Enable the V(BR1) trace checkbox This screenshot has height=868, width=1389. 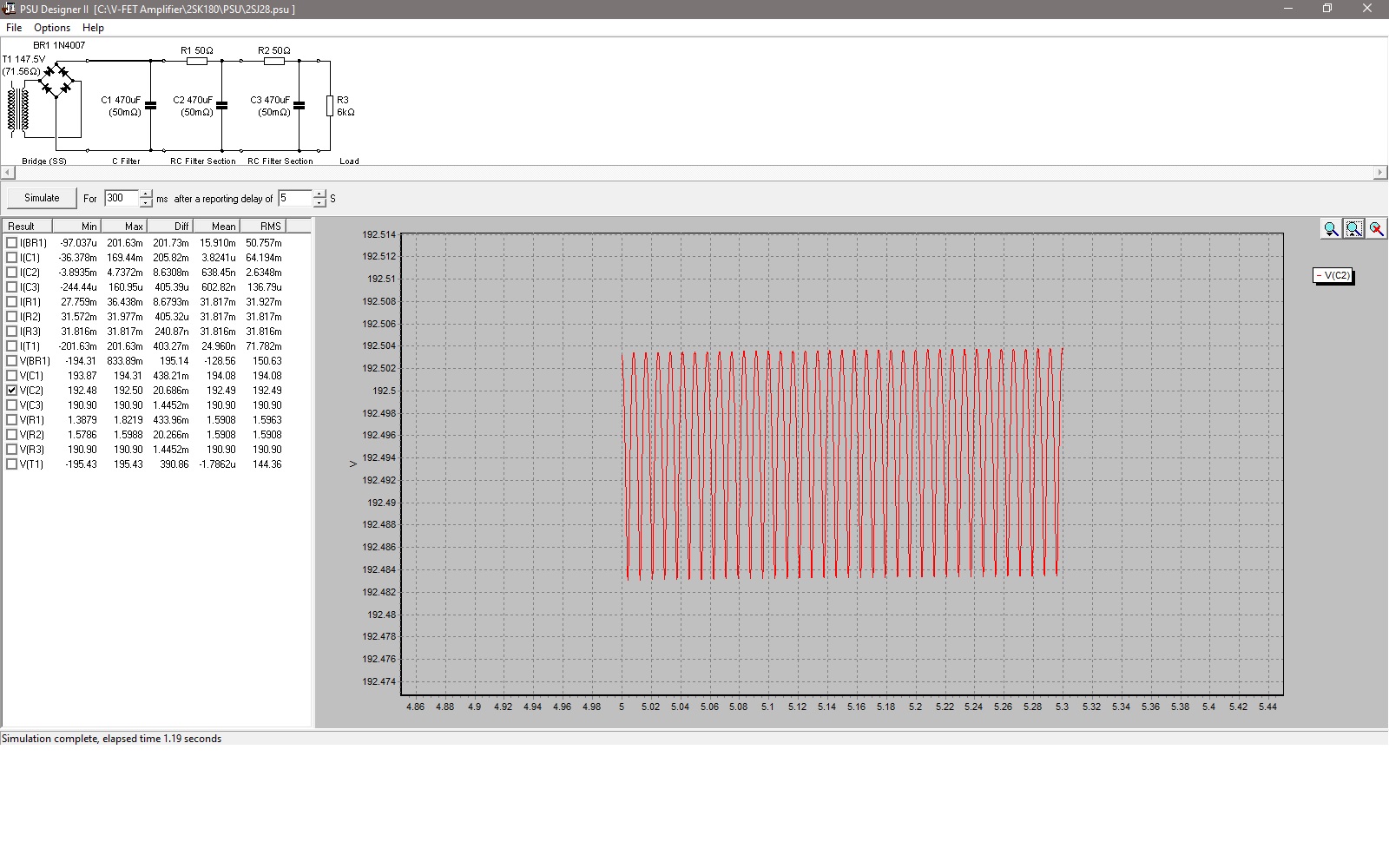pyautogui.click(x=12, y=361)
